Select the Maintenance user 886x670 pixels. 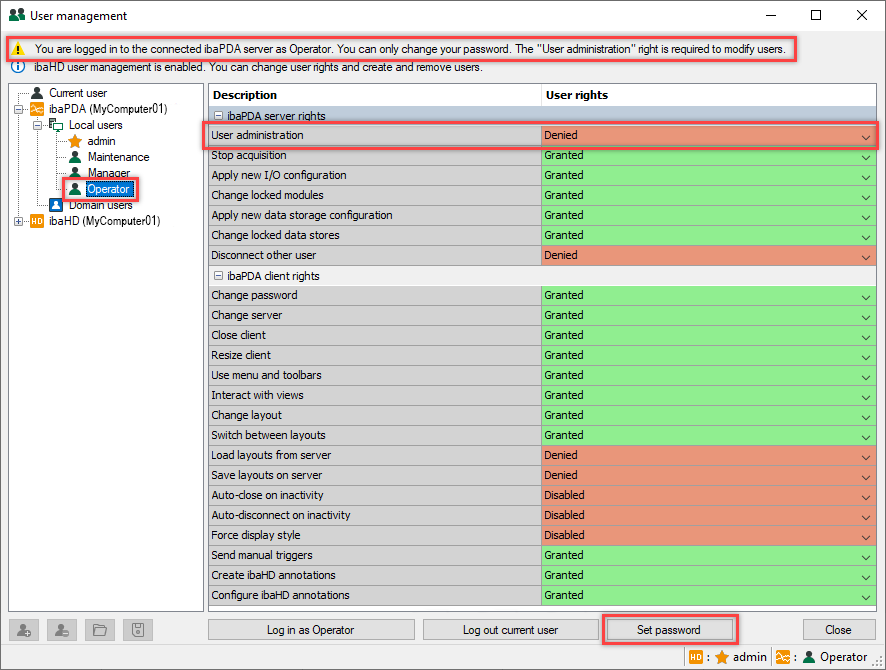(117, 157)
